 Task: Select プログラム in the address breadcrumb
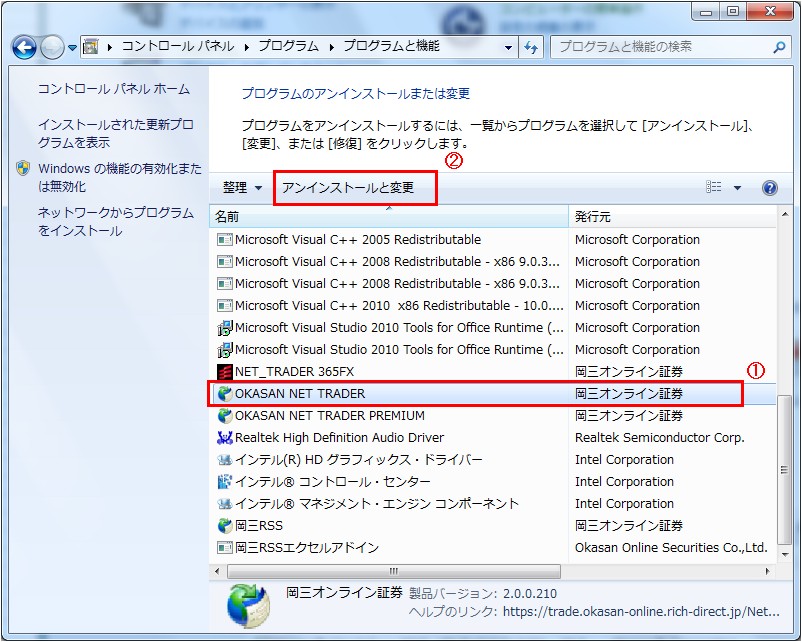click(288, 47)
